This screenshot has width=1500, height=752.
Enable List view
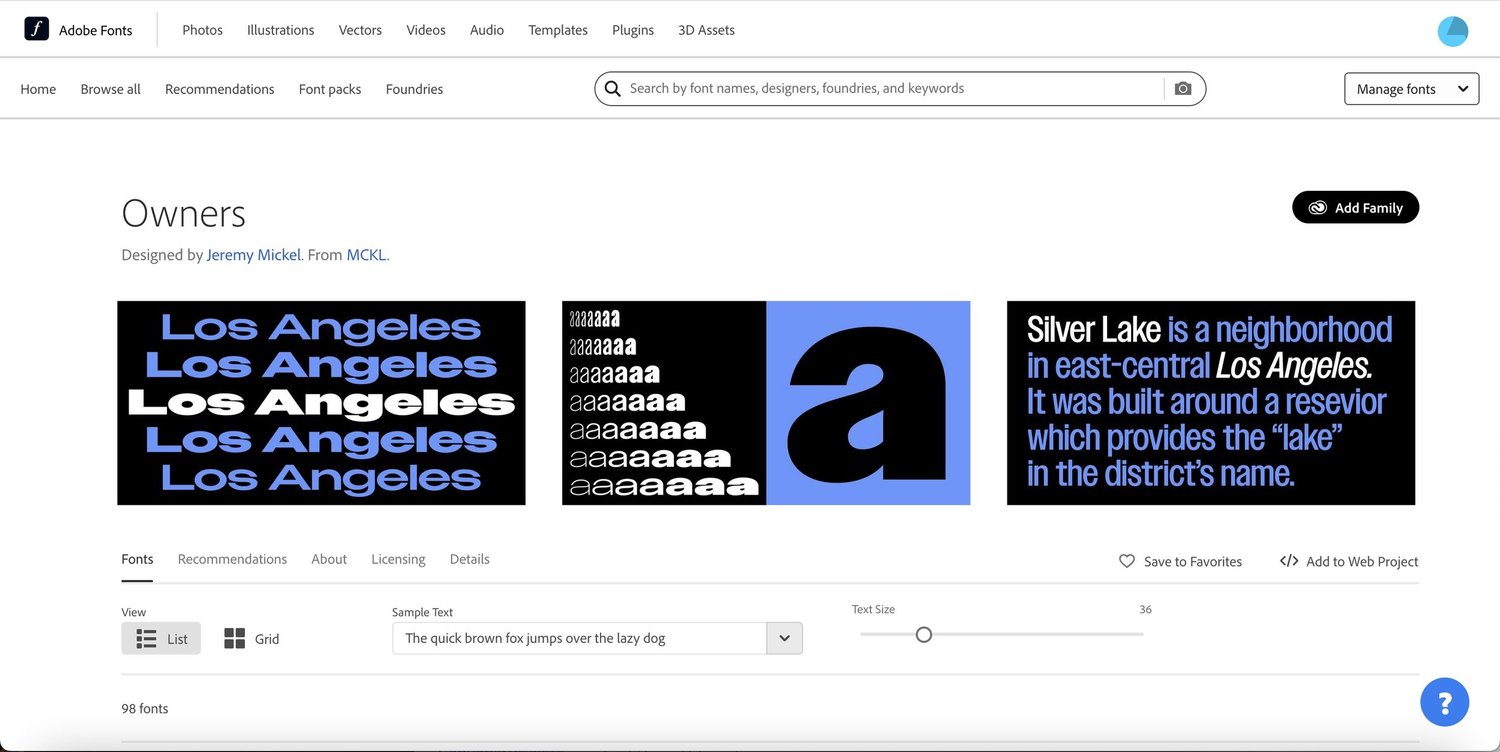(x=161, y=638)
